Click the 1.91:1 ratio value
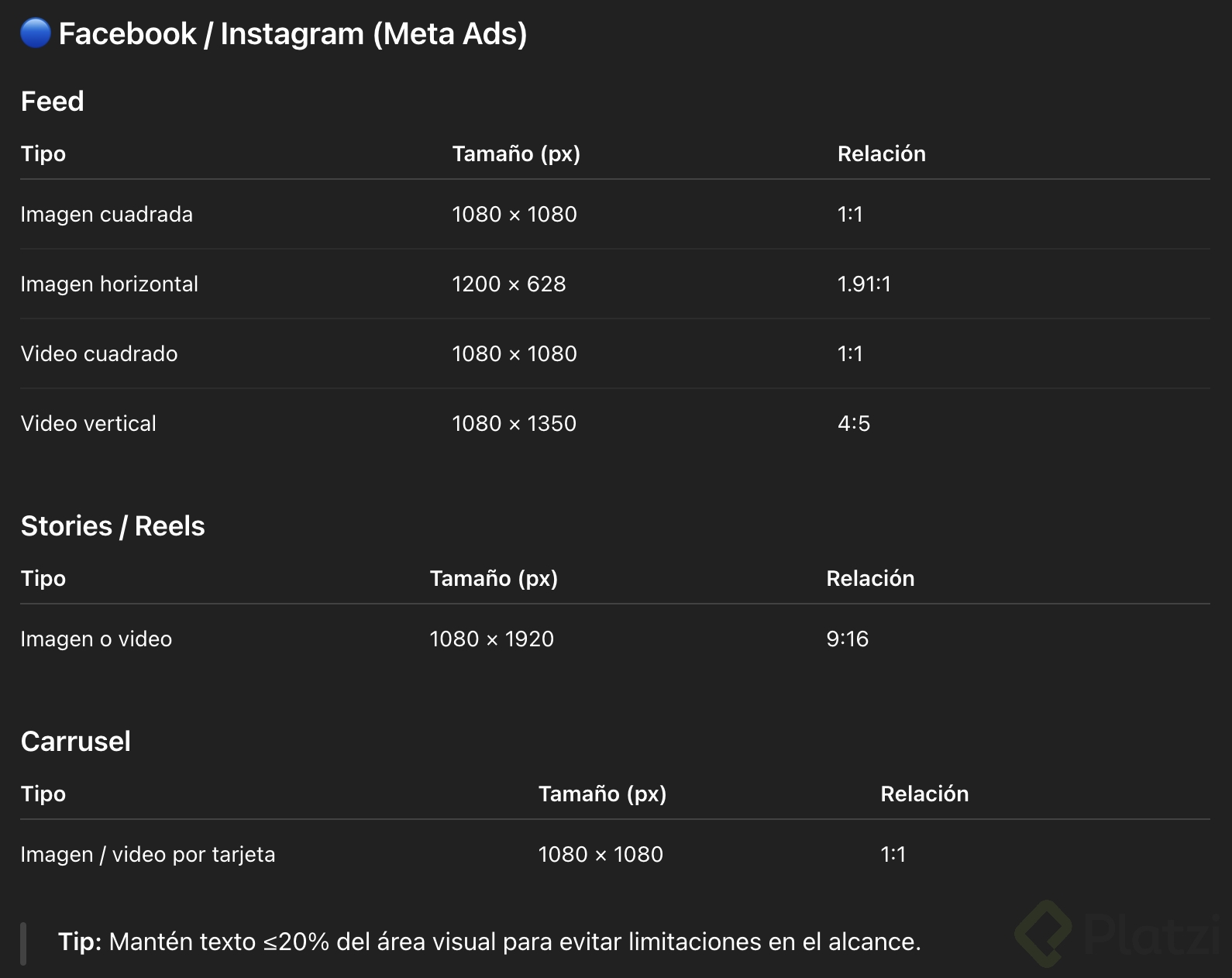 (864, 284)
